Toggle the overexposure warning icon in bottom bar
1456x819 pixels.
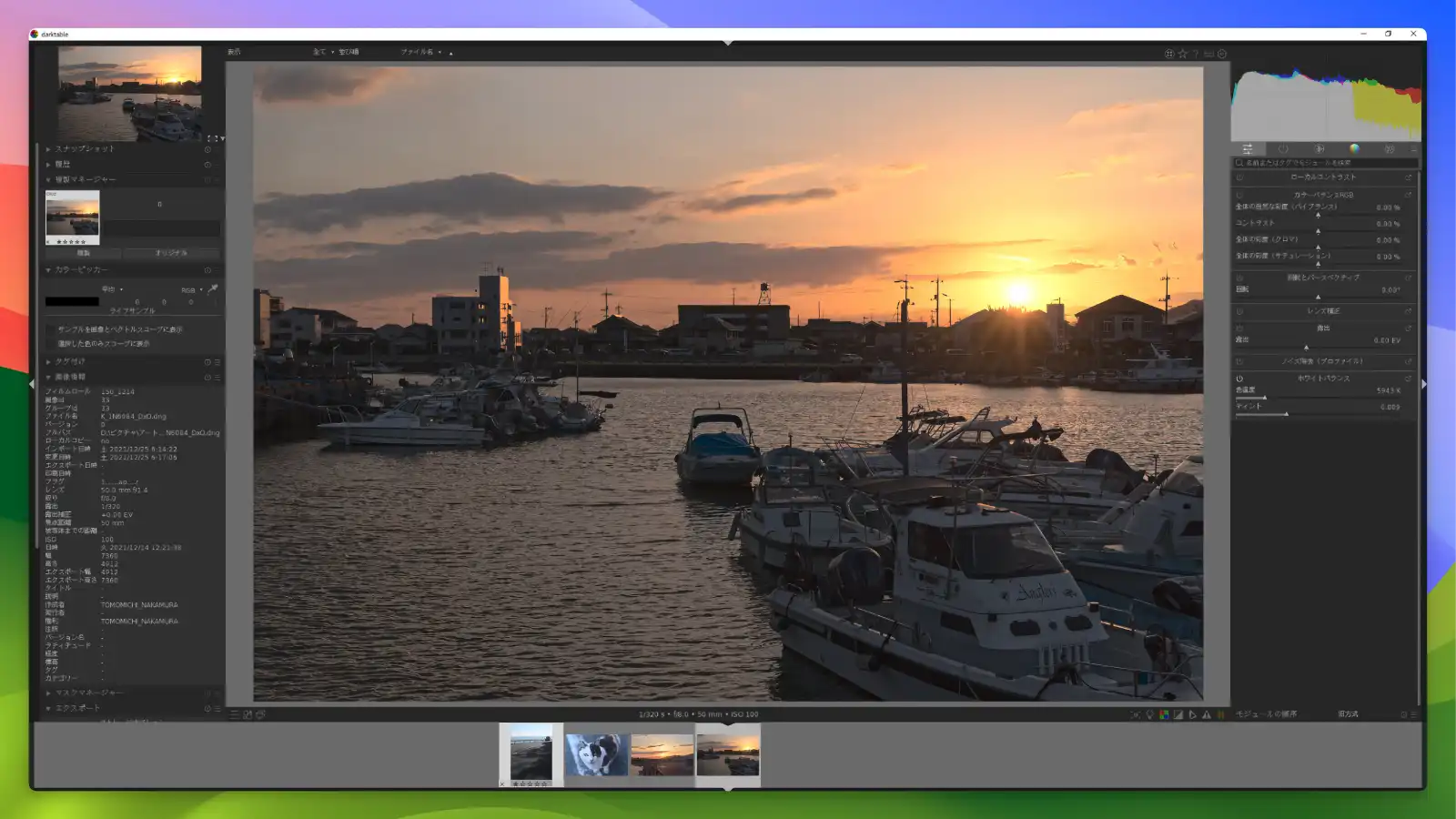pyautogui.click(x=1207, y=715)
